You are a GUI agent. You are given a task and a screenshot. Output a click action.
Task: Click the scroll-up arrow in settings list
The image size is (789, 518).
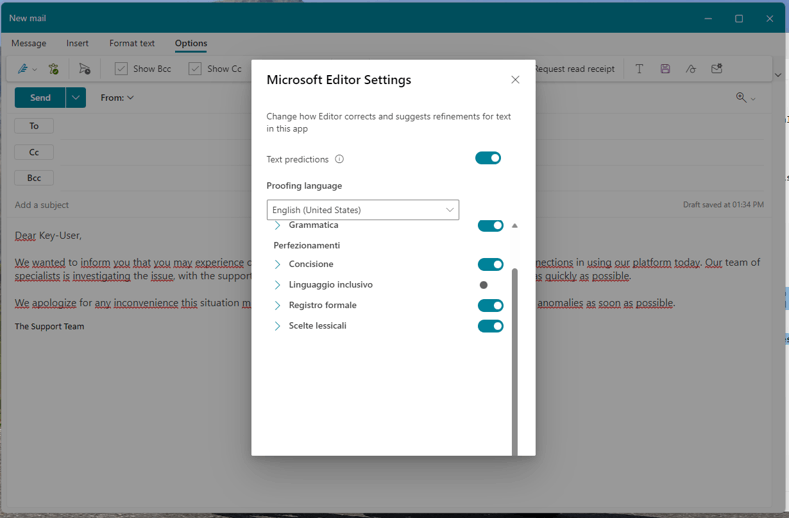pos(514,226)
